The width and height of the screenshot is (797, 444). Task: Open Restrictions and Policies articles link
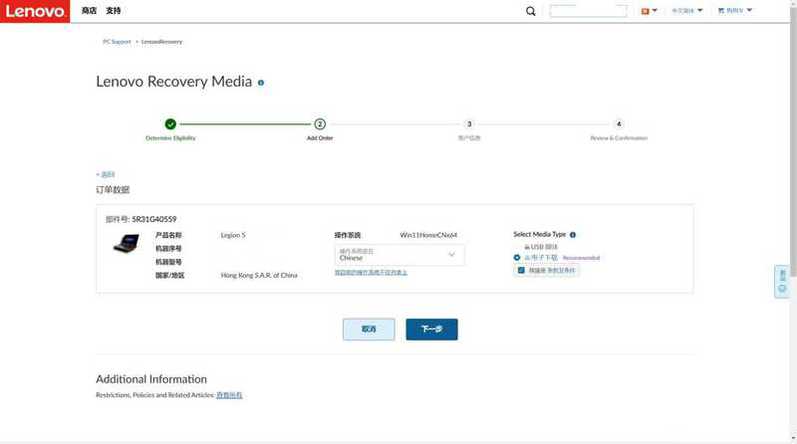(x=229, y=395)
